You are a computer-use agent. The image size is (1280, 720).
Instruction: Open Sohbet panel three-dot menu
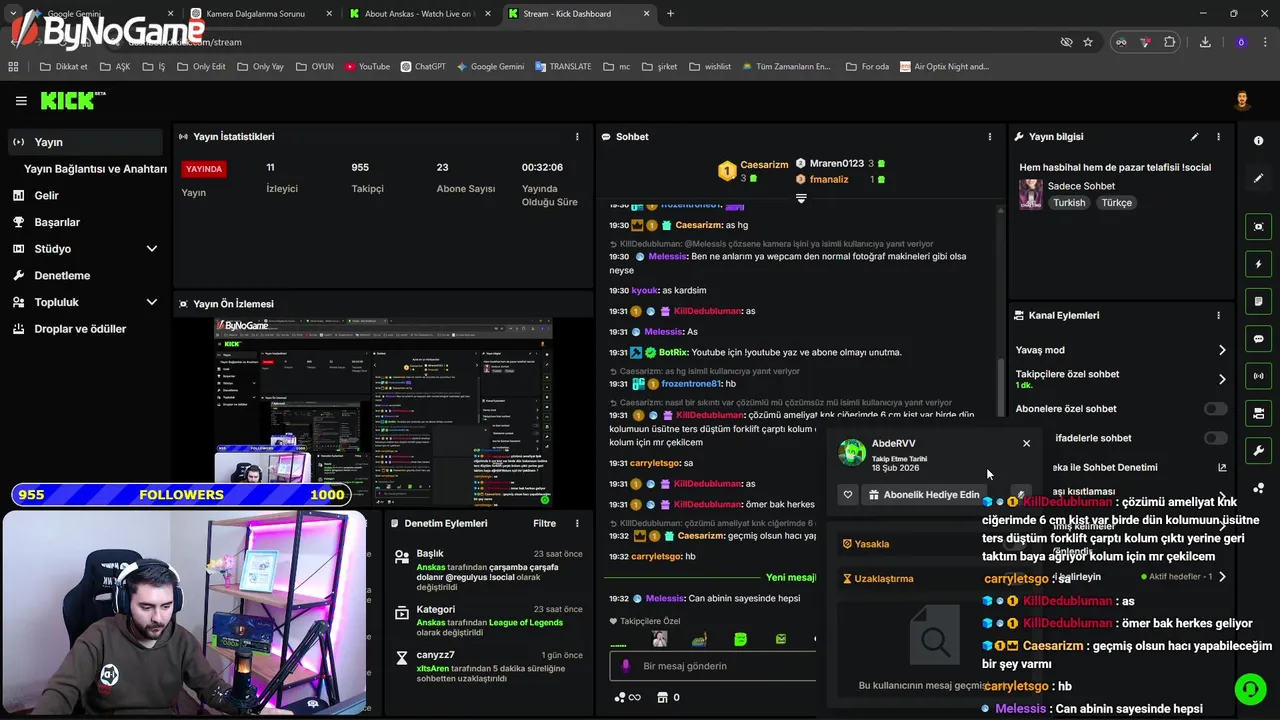click(x=990, y=137)
